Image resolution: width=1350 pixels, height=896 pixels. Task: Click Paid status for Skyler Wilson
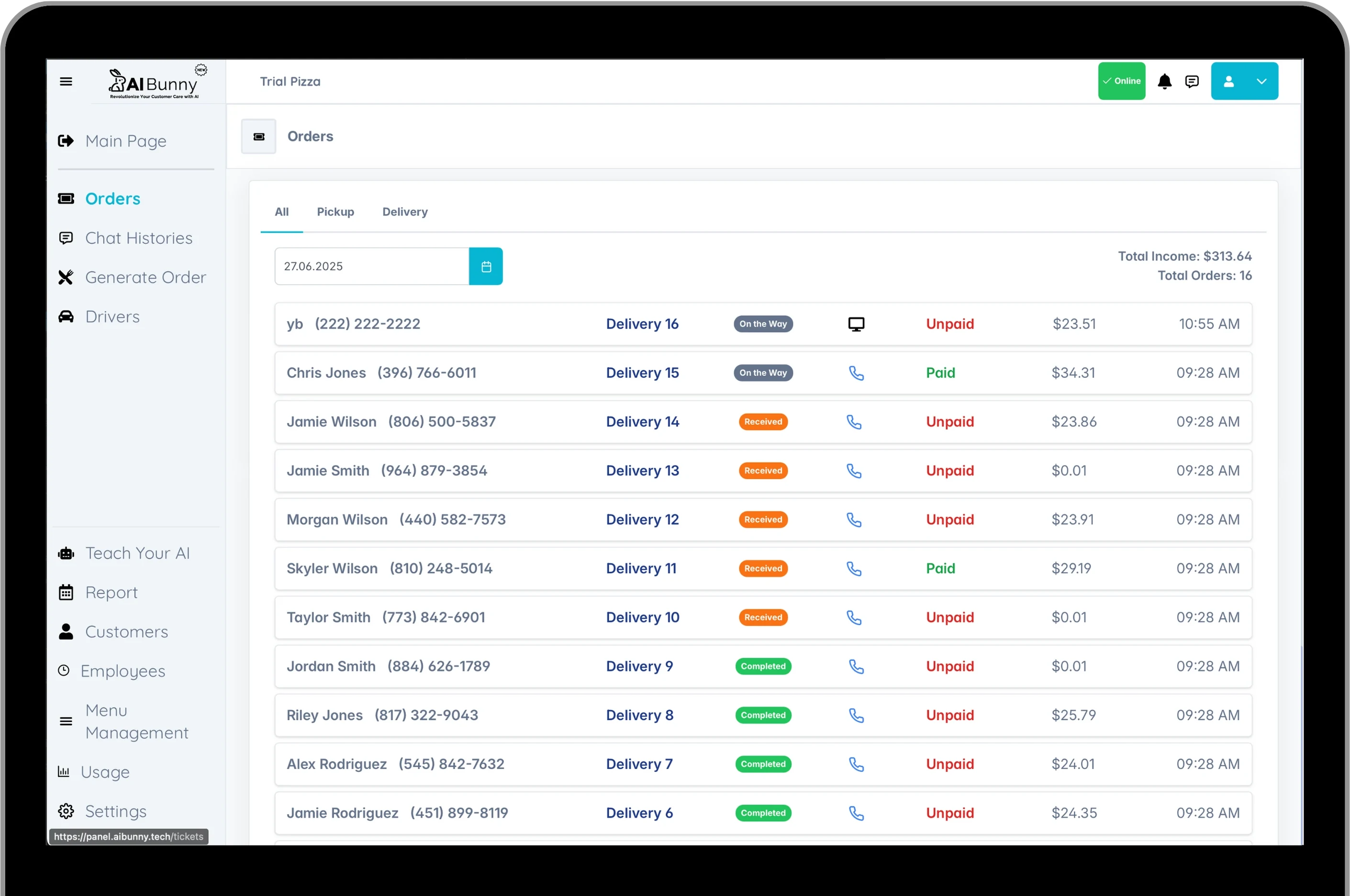pos(940,569)
